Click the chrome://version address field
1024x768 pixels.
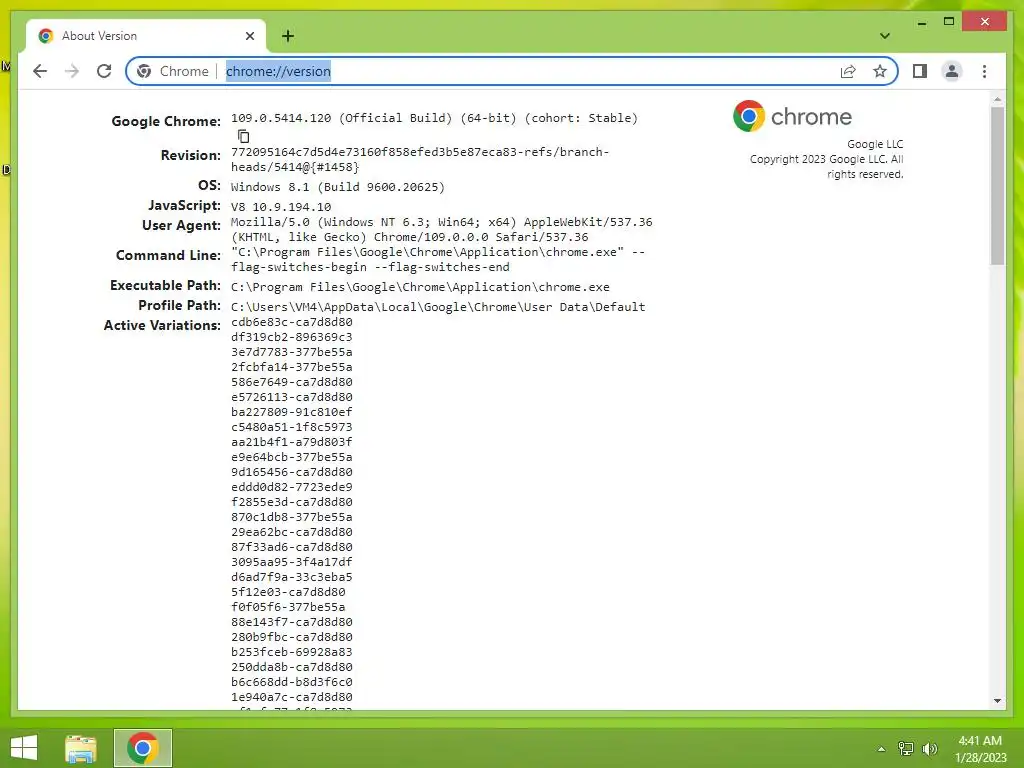[x=513, y=71]
